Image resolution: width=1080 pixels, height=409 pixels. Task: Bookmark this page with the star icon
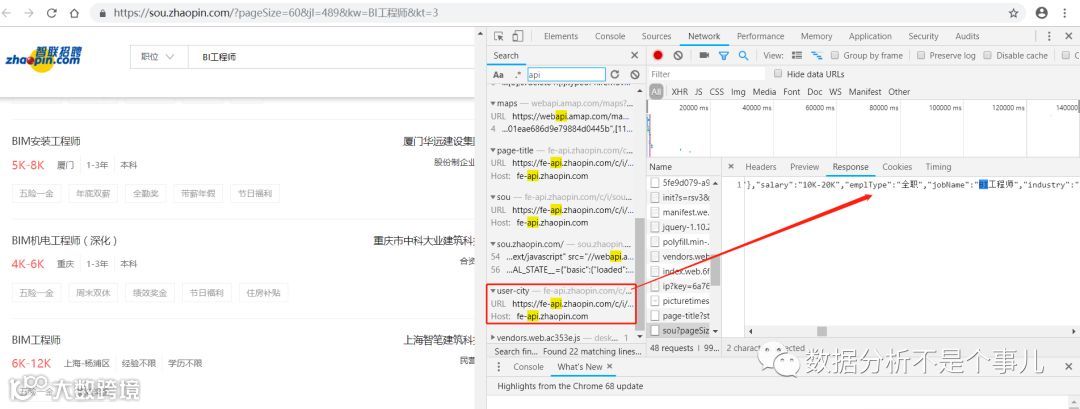pos(1013,12)
